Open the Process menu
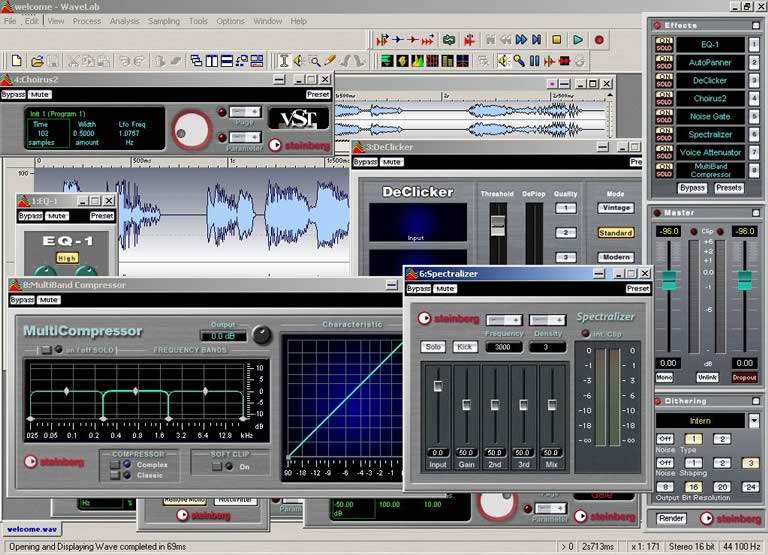Image resolution: width=768 pixels, height=555 pixels. 87,21
